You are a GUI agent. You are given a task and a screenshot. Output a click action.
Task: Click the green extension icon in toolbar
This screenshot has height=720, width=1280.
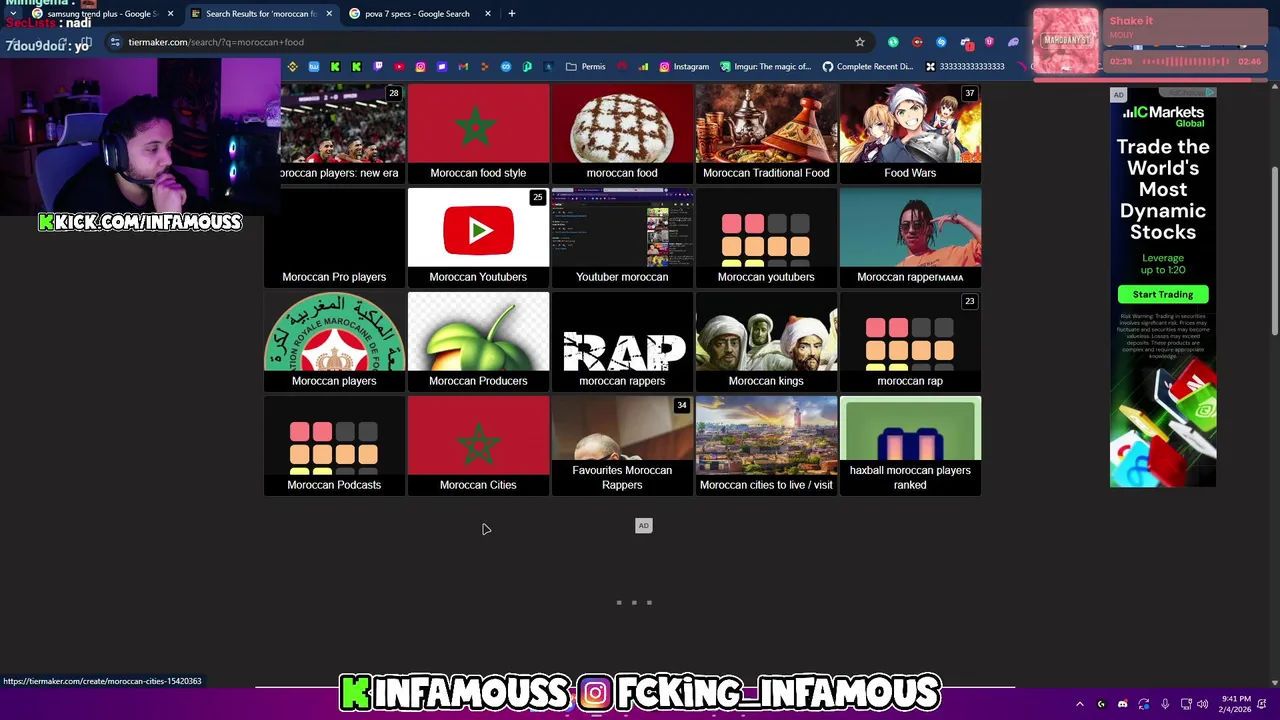click(x=893, y=42)
